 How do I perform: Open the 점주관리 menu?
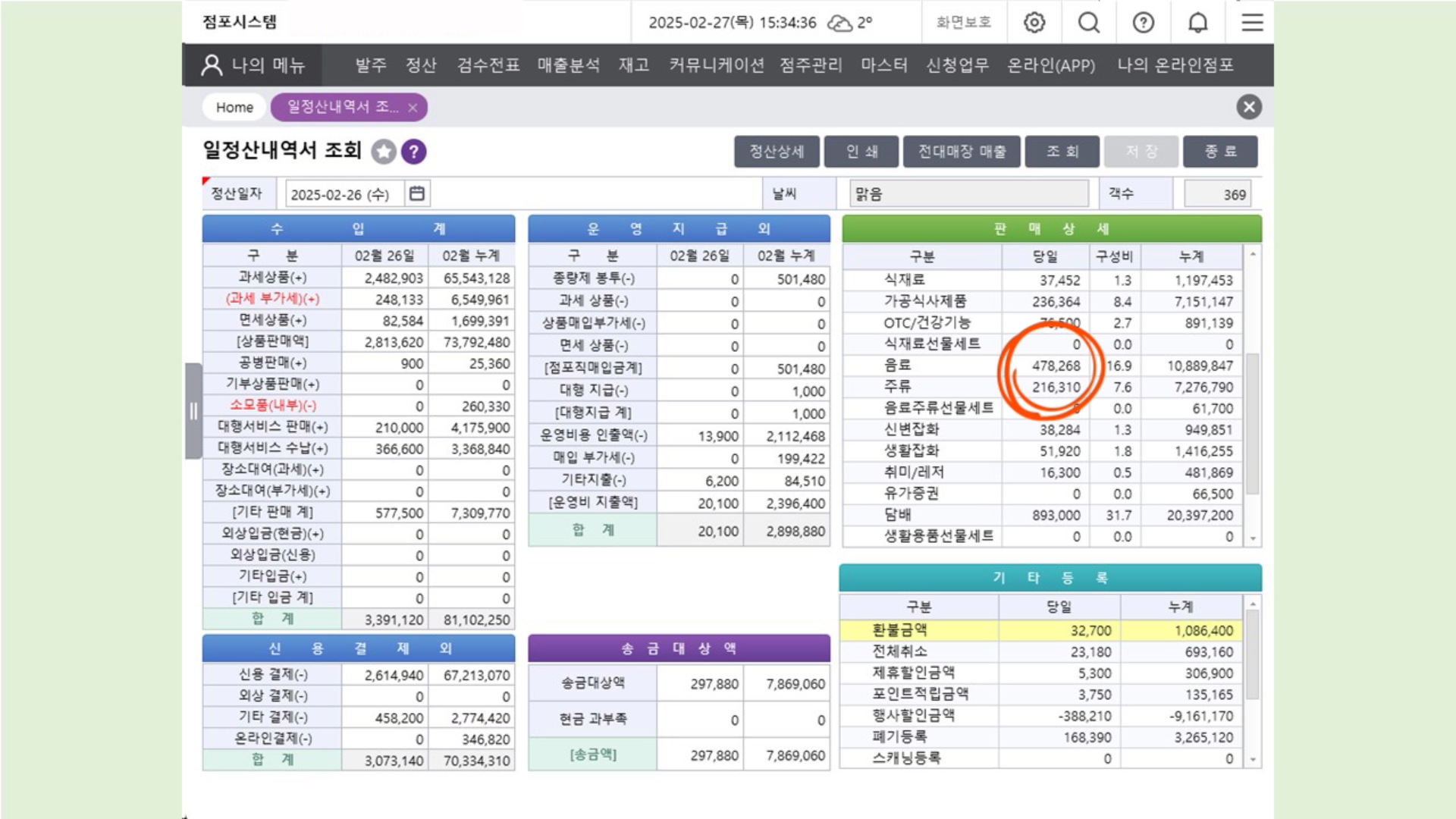point(811,65)
